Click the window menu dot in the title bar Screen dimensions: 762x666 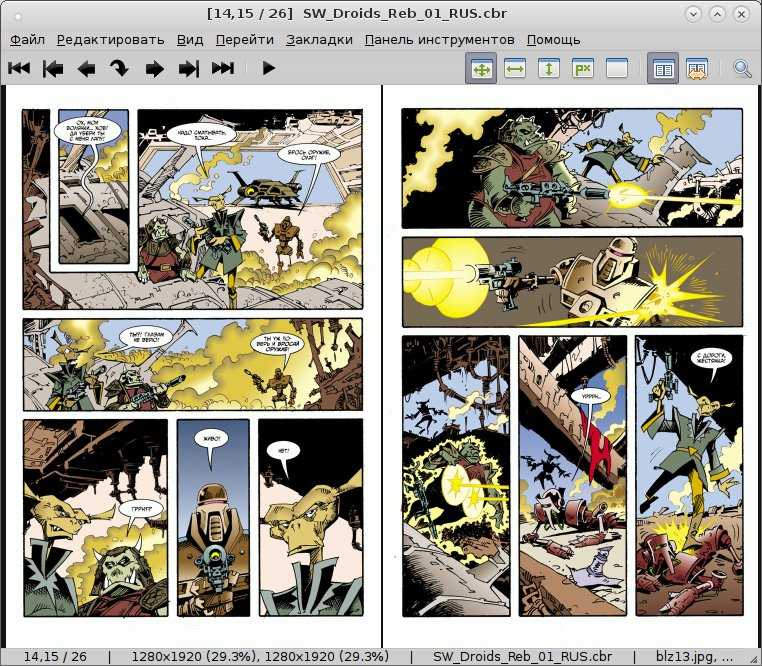(18, 16)
